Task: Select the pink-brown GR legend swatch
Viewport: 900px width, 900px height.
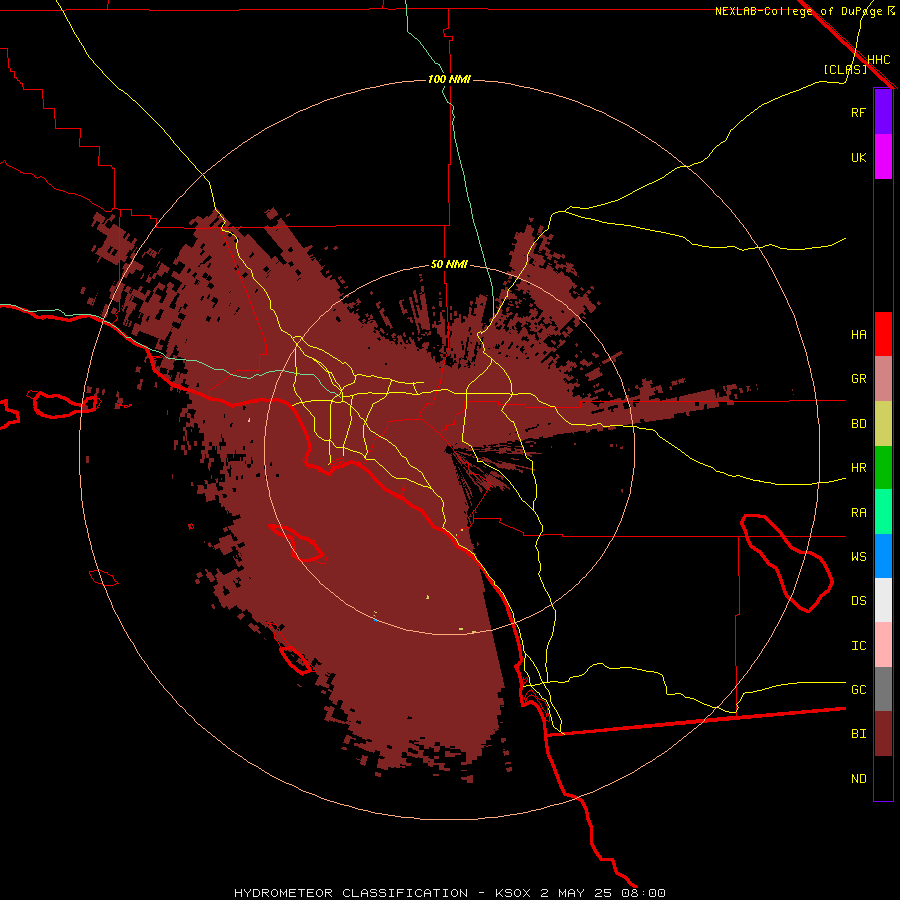Action: coord(883,379)
